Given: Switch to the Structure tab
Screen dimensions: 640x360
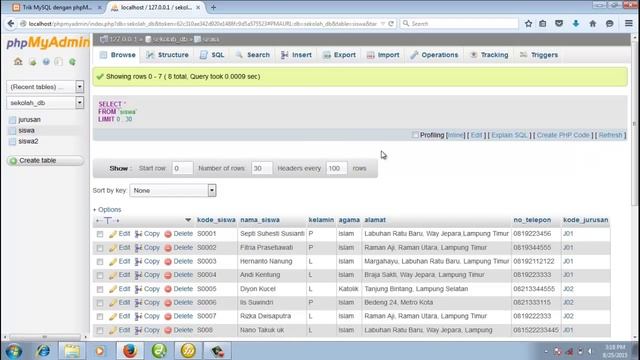Looking at the screenshot, I should (168, 55).
